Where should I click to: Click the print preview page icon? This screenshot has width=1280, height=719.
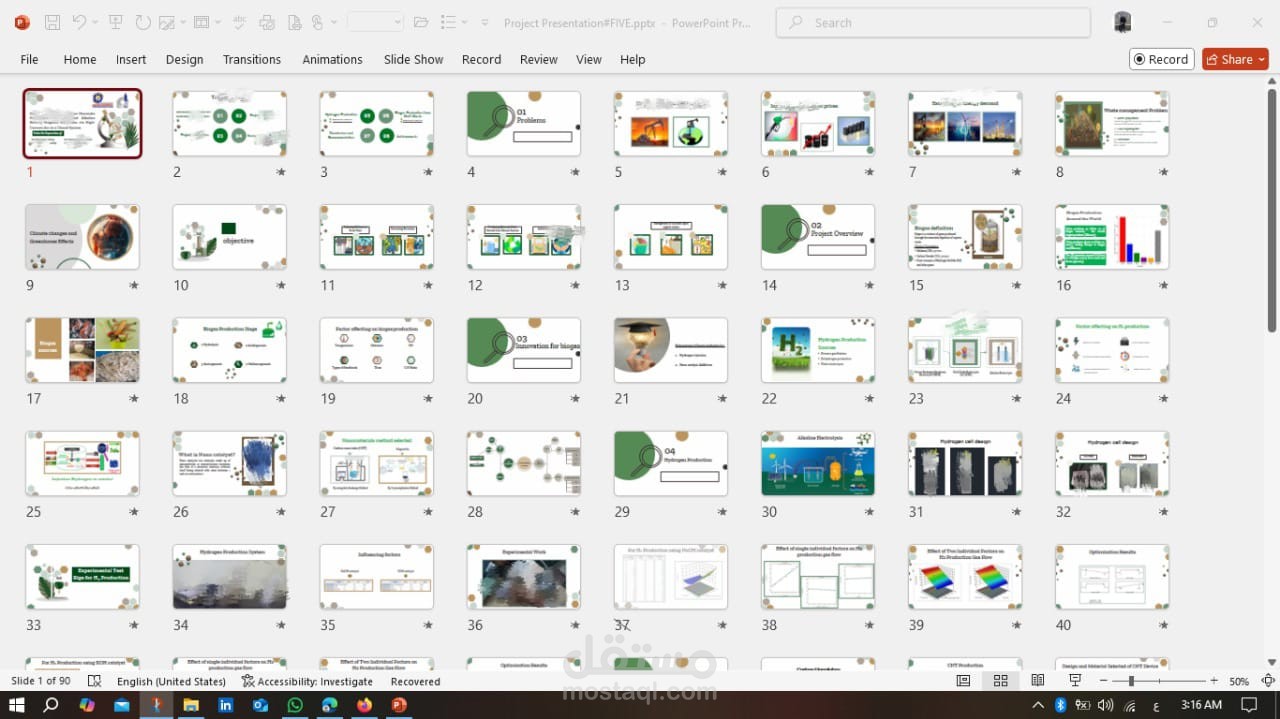tap(293, 22)
